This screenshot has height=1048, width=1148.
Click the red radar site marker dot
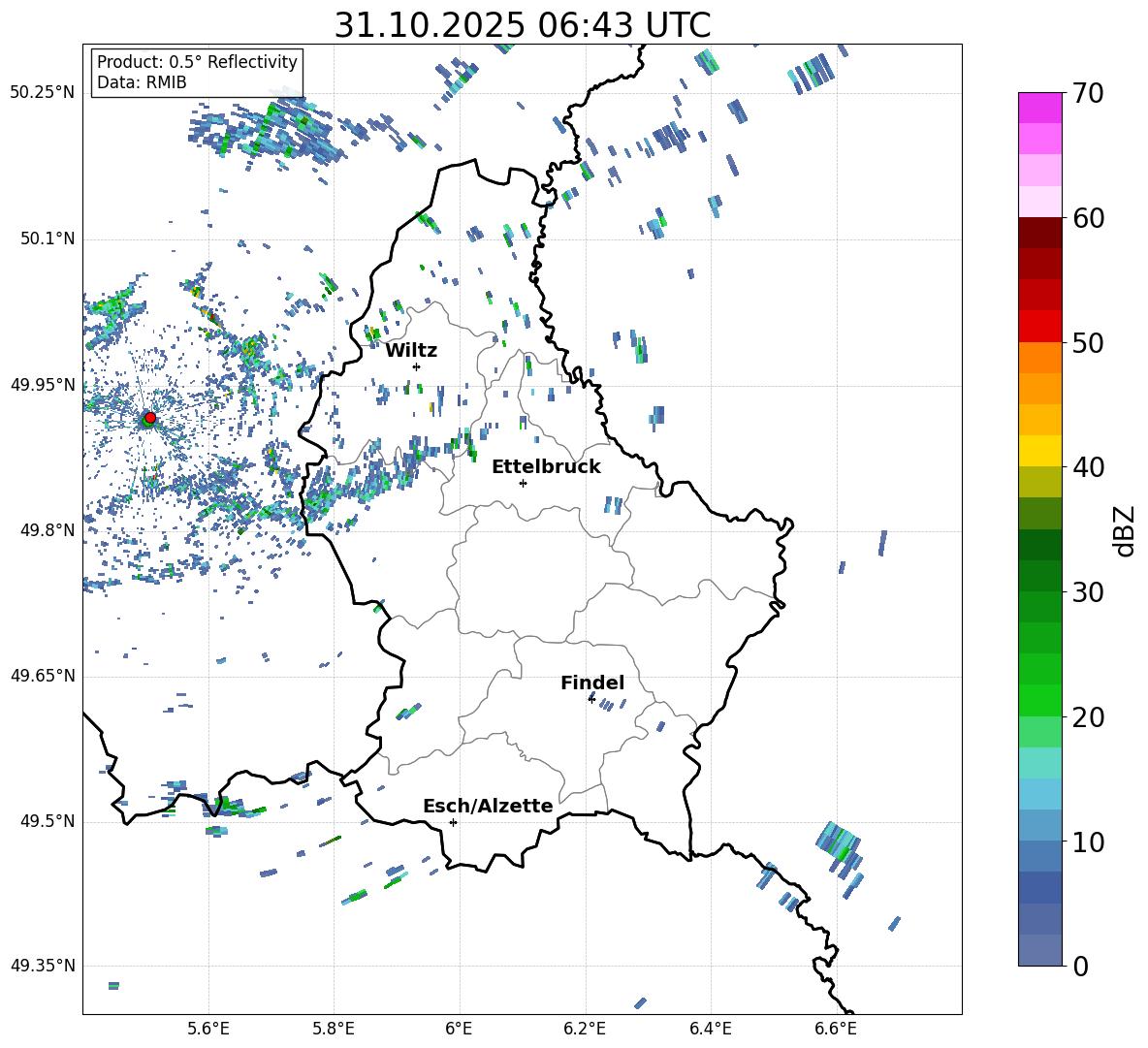coord(149,418)
